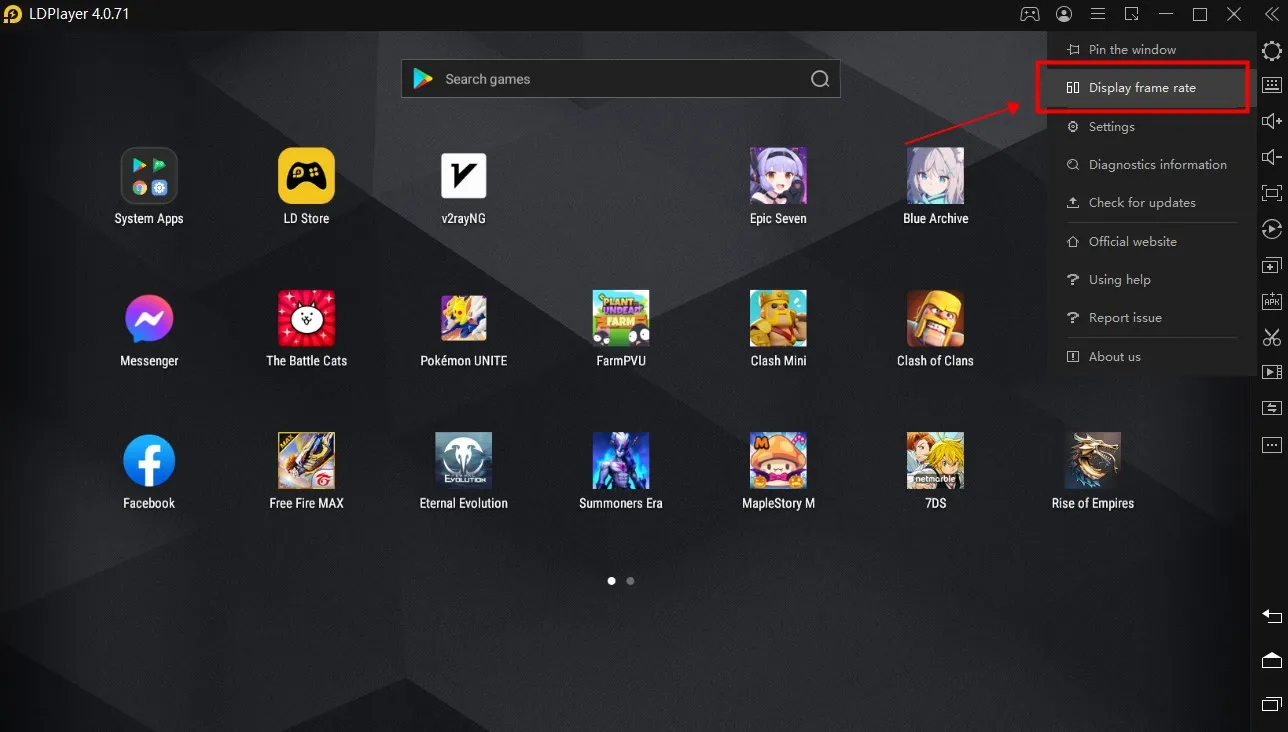This screenshot has width=1288, height=732.
Task: Open Blue Archive game
Action: [x=935, y=176]
